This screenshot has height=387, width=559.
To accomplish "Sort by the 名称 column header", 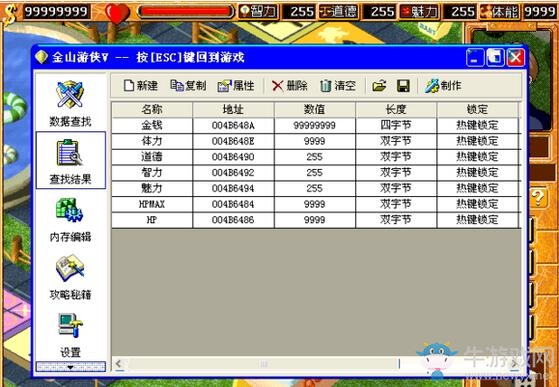I will [x=152, y=109].
